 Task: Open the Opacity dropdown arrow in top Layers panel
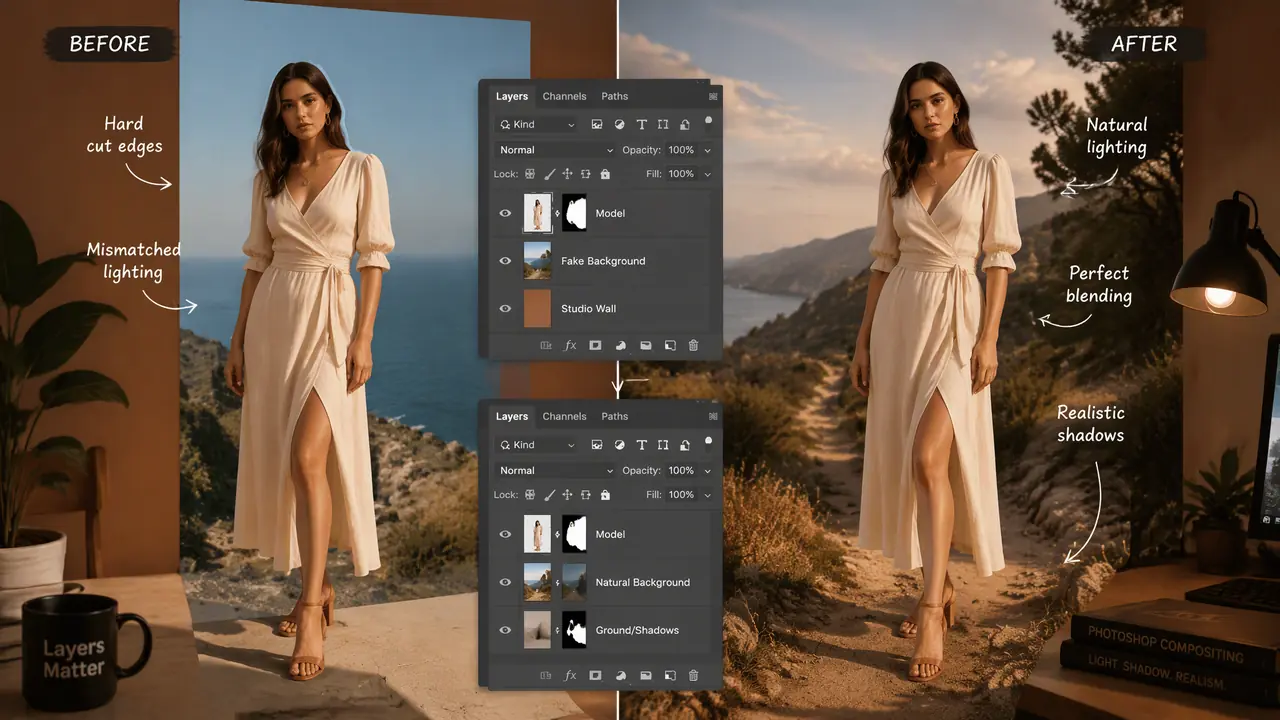(707, 150)
